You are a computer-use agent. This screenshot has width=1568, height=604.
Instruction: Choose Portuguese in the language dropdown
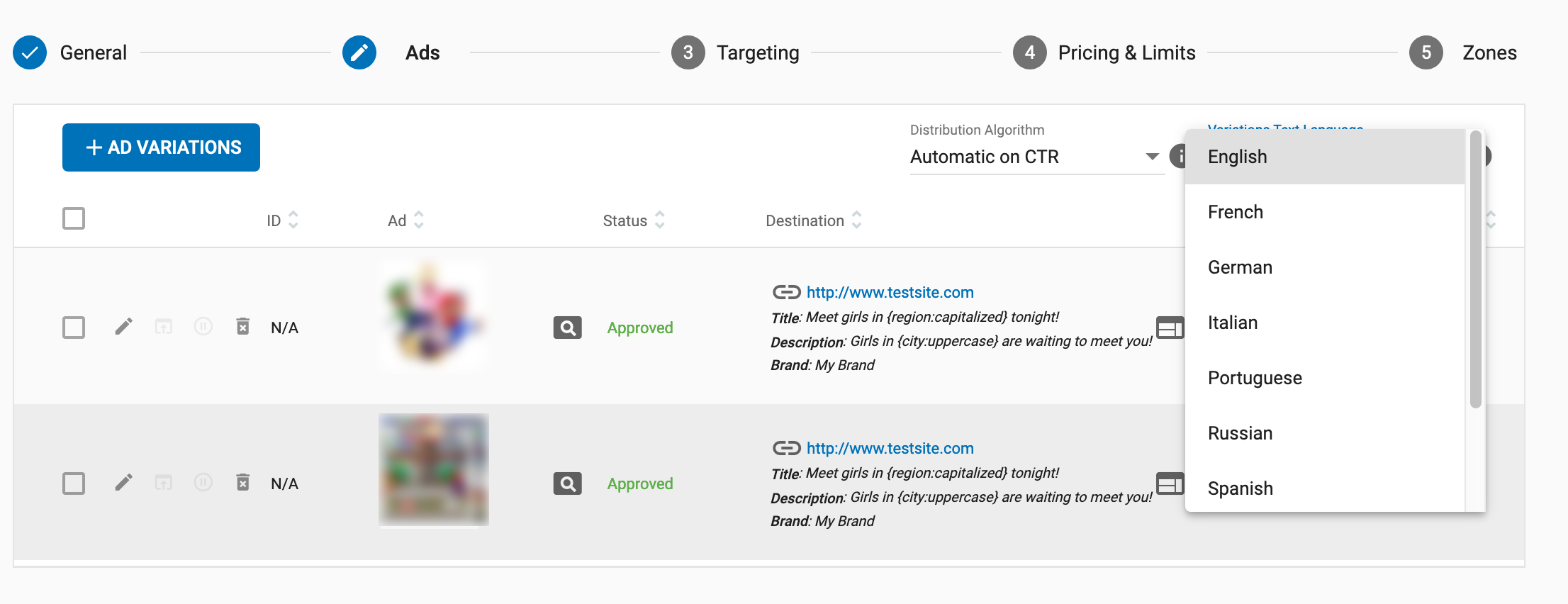[1255, 378]
